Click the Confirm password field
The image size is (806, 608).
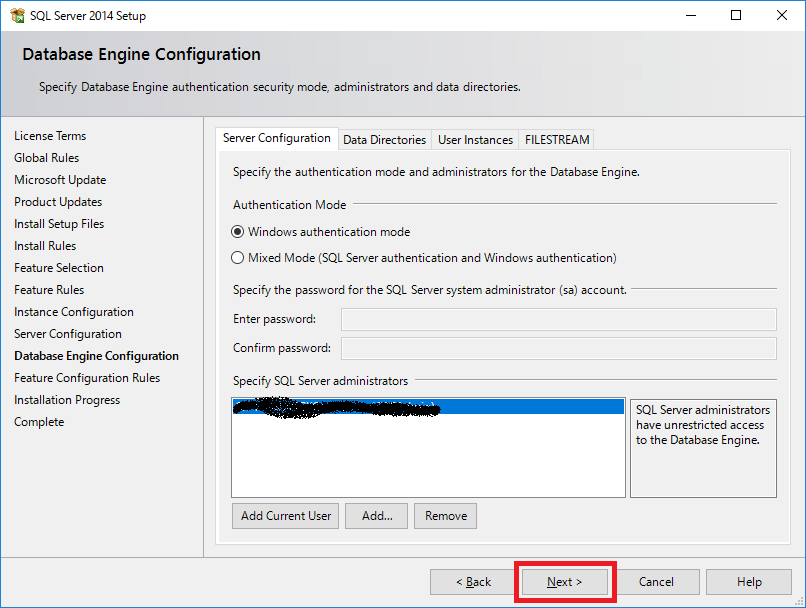tap(559, 348)
